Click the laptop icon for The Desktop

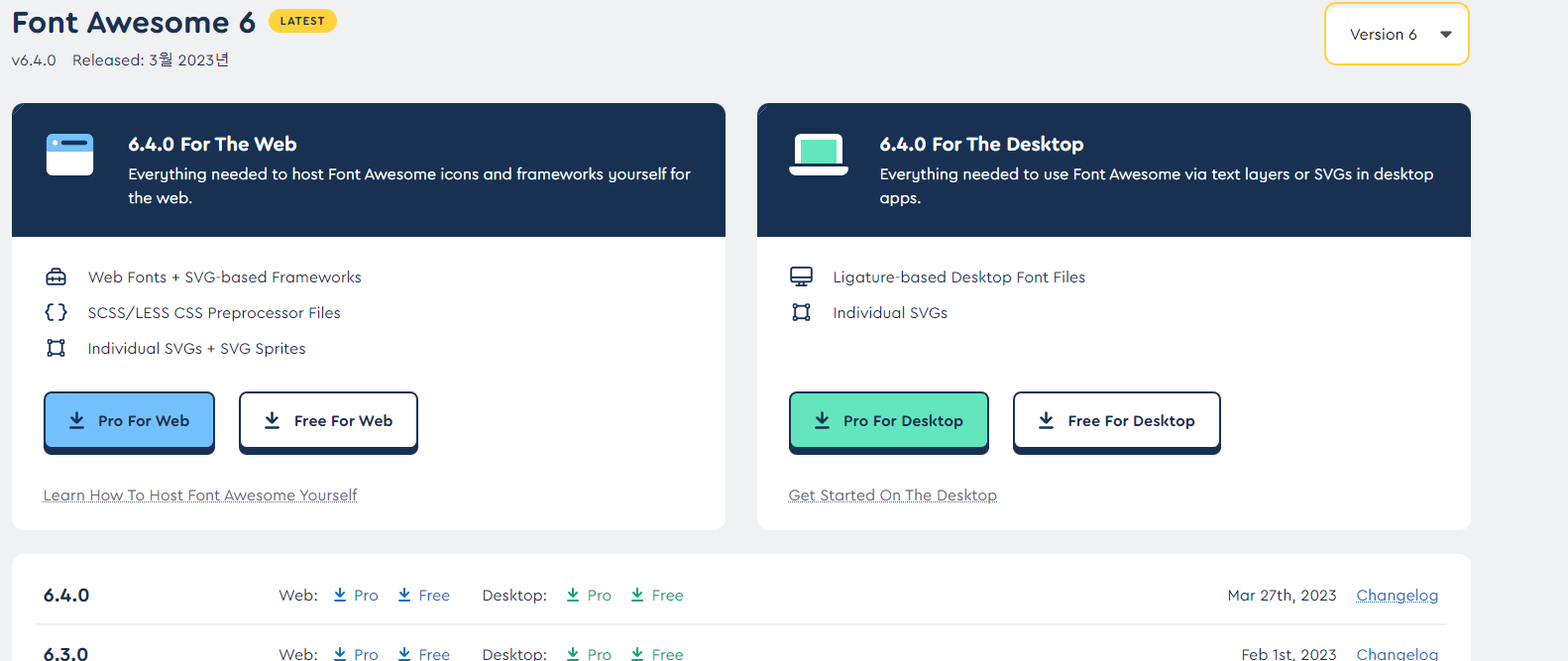tap(819, 155)
